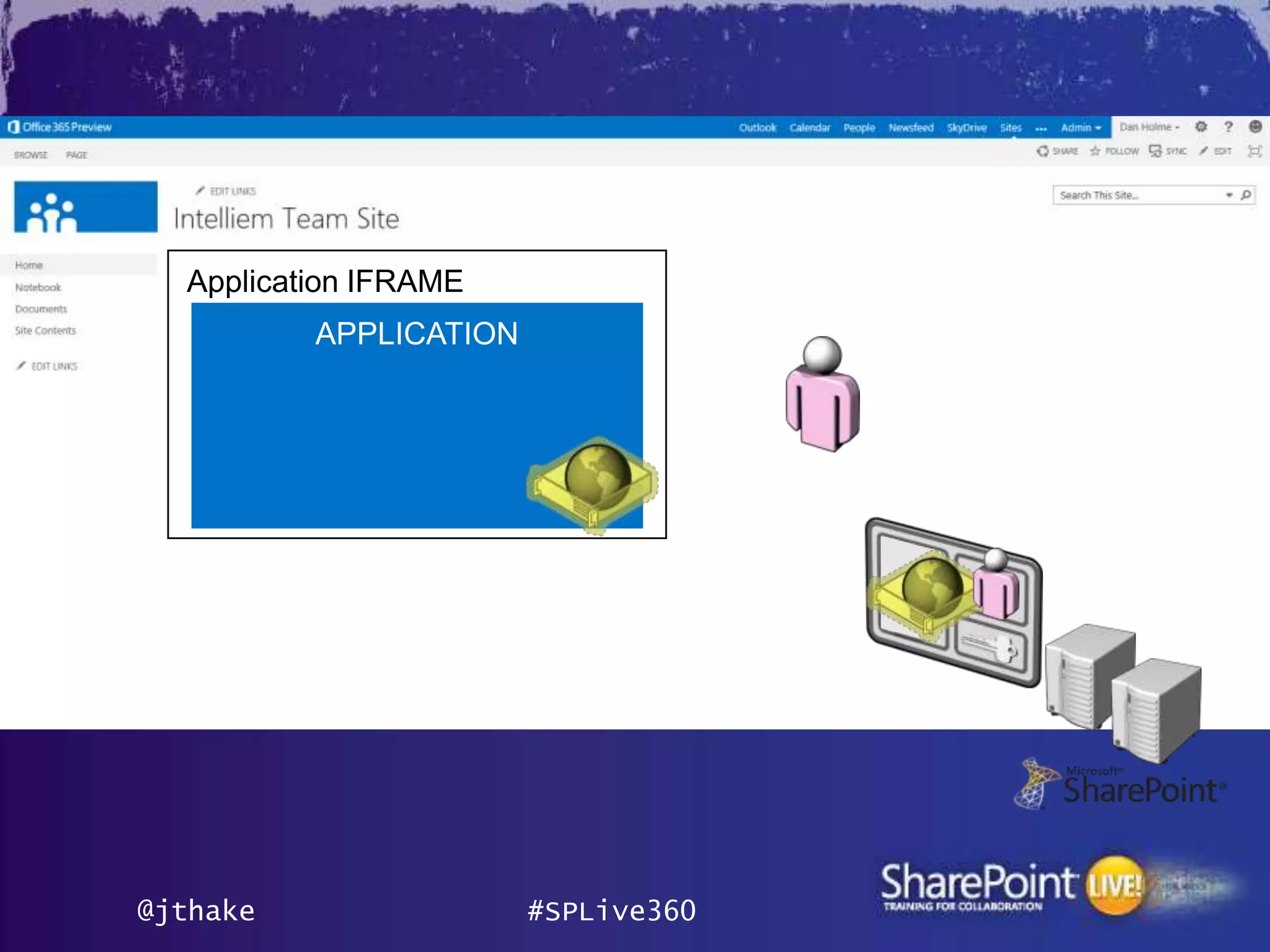Screen dimensions: 1270x952
Task: Open Sites link
Action: [1010, 128]
